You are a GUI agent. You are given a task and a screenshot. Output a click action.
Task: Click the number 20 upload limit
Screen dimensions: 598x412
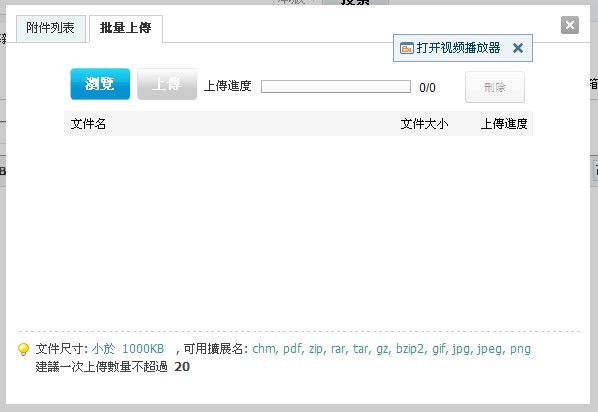click(182, 367)
